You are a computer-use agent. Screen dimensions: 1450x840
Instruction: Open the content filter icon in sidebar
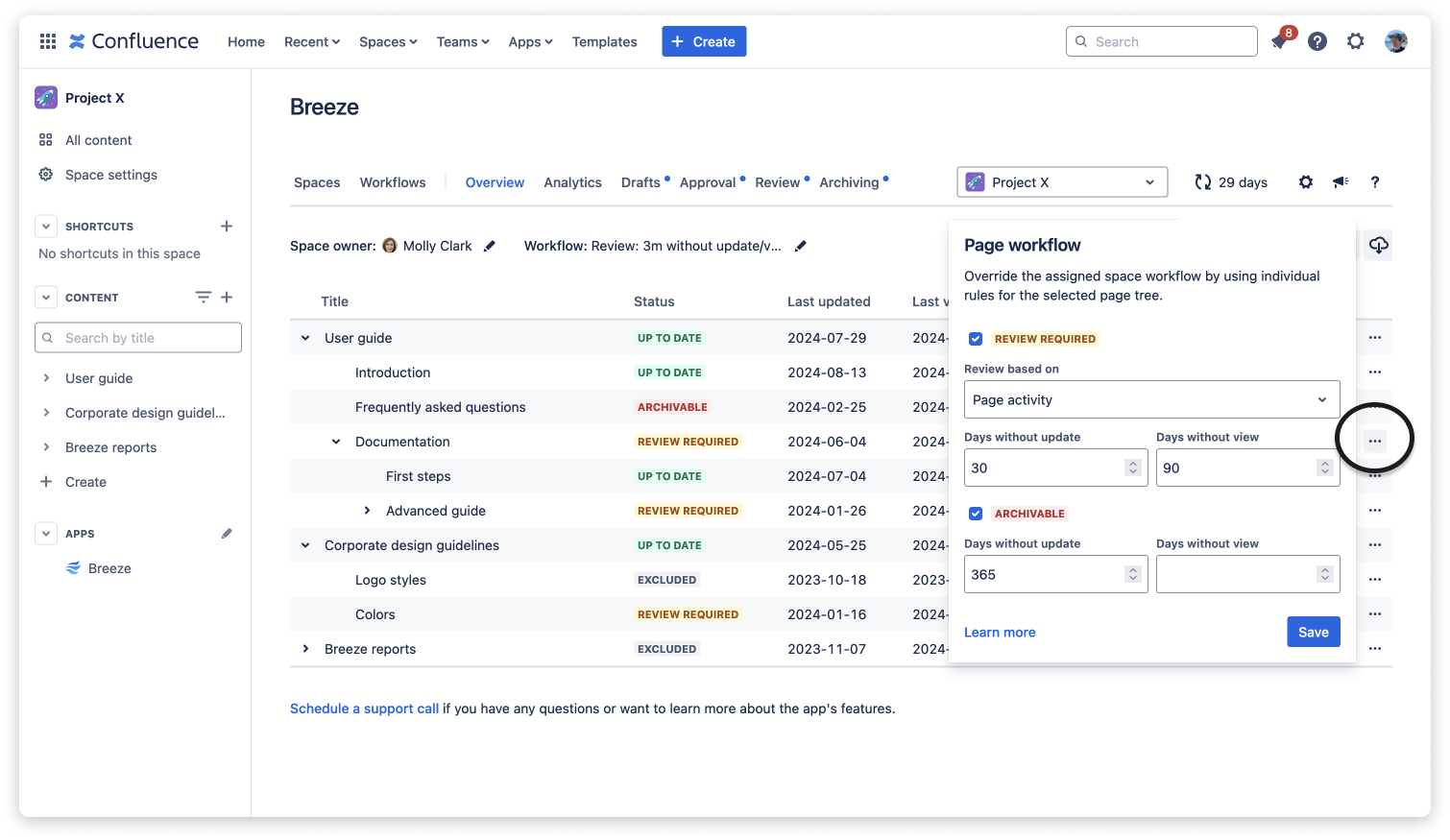pyautogui.click(x=204, y=298)
